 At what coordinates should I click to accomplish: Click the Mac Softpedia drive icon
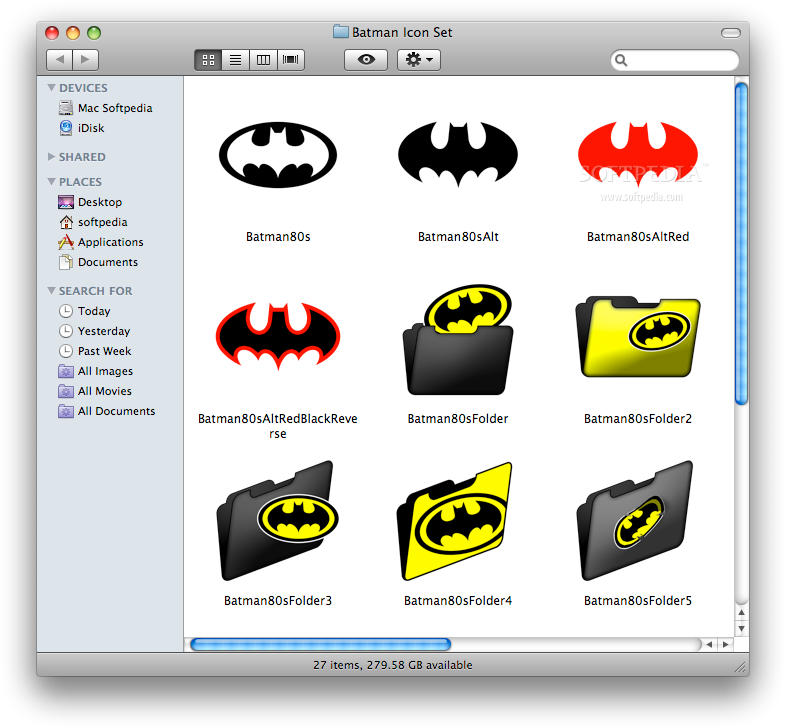(x=66, y=108)
